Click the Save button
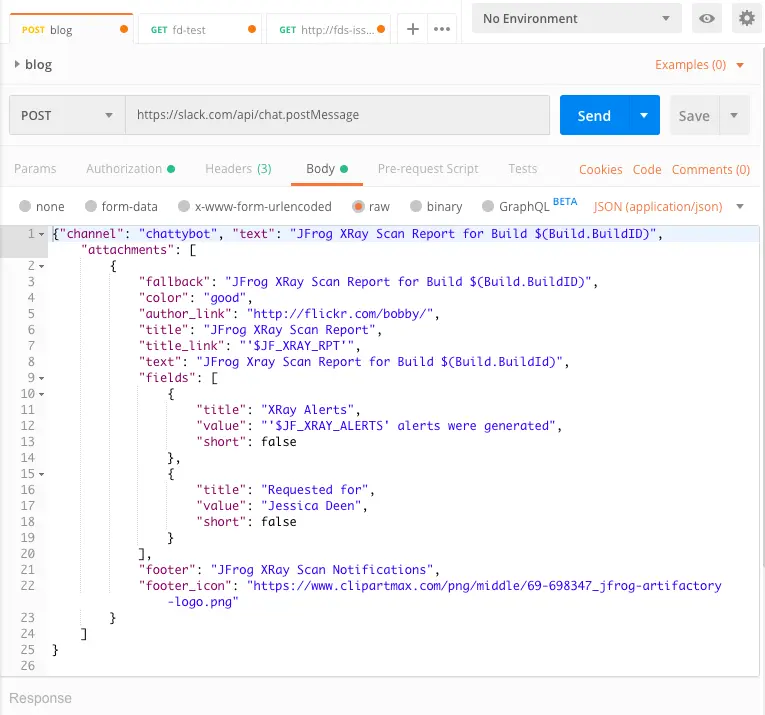 click(694, 116)
